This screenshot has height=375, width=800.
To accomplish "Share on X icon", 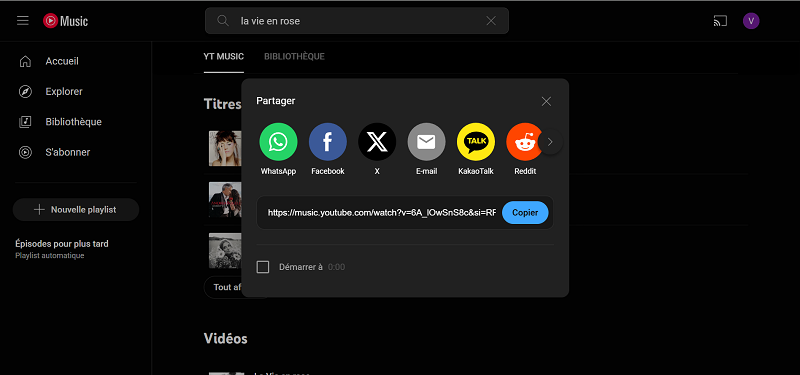I will [x=377, y=142].
